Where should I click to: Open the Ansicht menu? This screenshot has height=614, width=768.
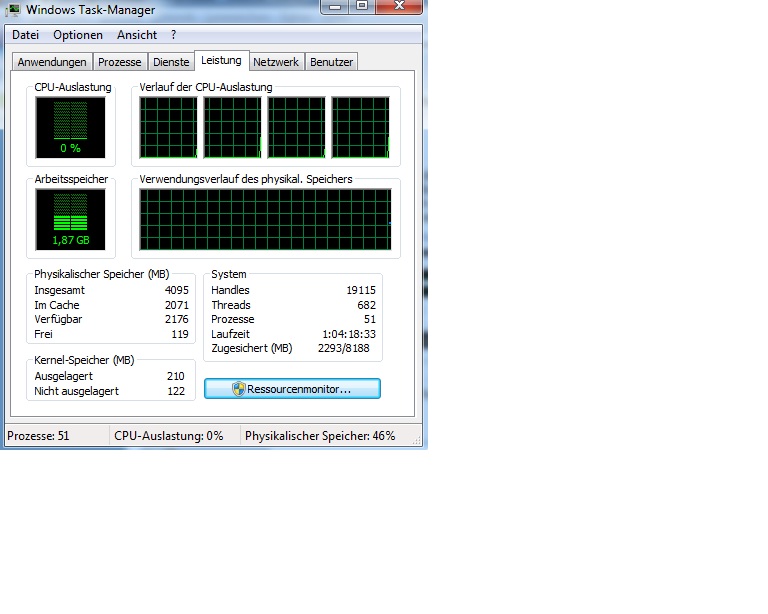tap(137, 35)
